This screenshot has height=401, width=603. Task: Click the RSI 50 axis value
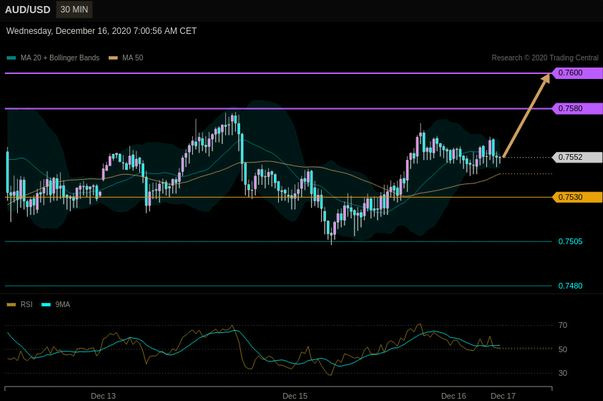coord(563,349)
